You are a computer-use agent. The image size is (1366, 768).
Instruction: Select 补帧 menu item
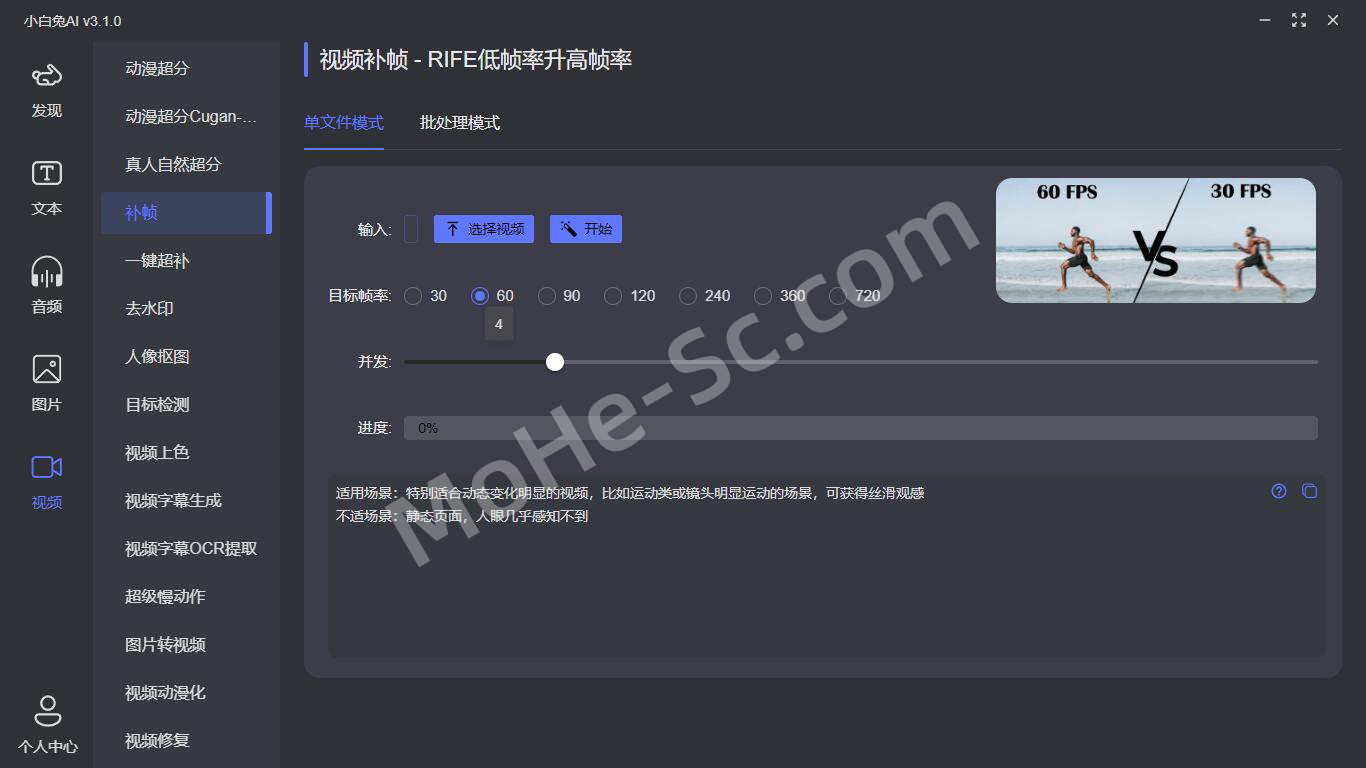[186, 213]
